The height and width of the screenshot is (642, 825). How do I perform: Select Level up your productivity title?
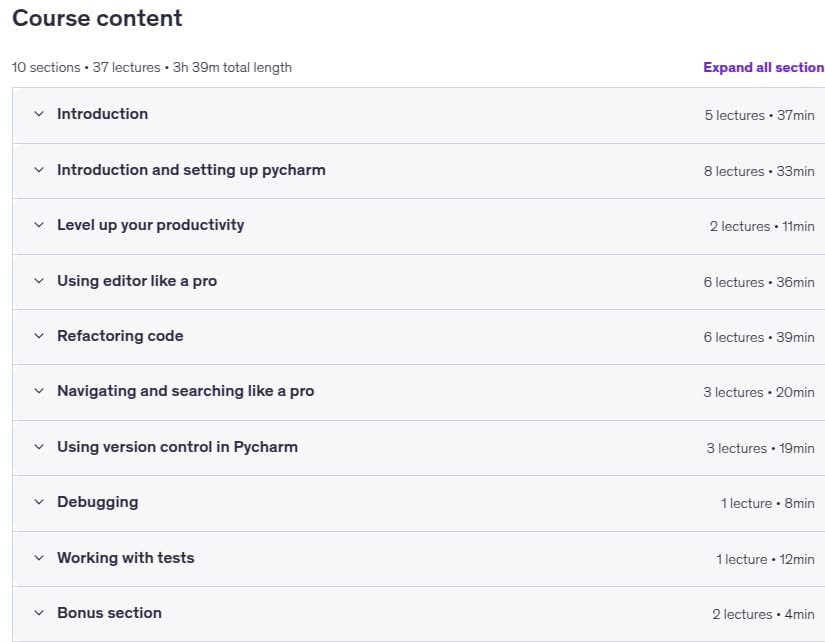click(x=150, y=225)
